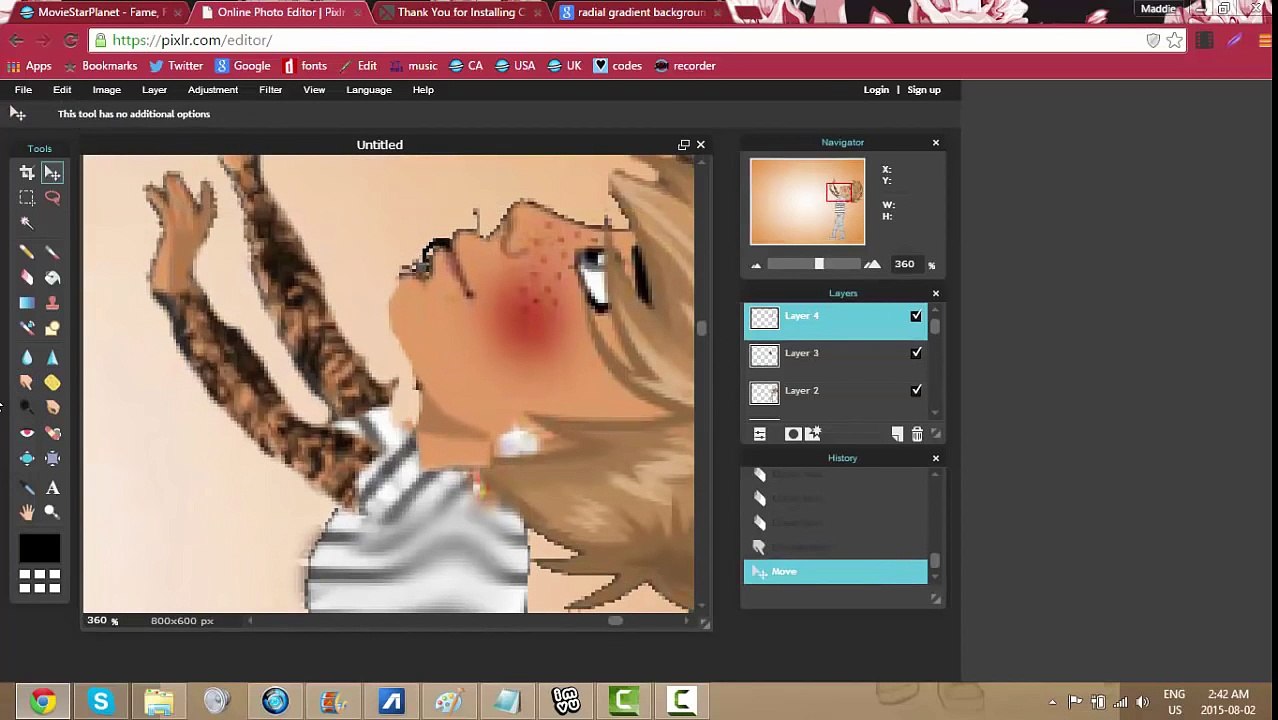Click Layer 4 thumbnail

pyautogui.click(x=764, y=318)
